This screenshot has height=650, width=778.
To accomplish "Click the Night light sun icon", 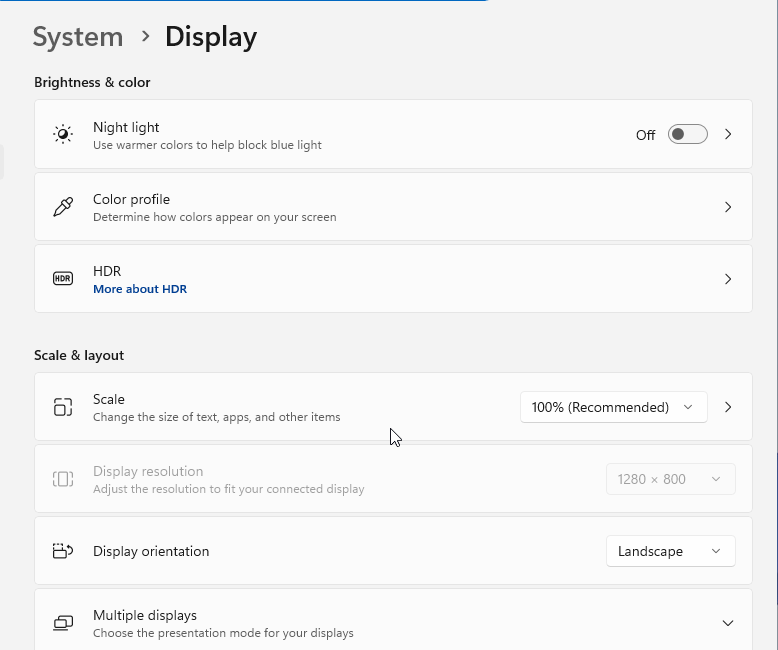I will coord(63,134).
